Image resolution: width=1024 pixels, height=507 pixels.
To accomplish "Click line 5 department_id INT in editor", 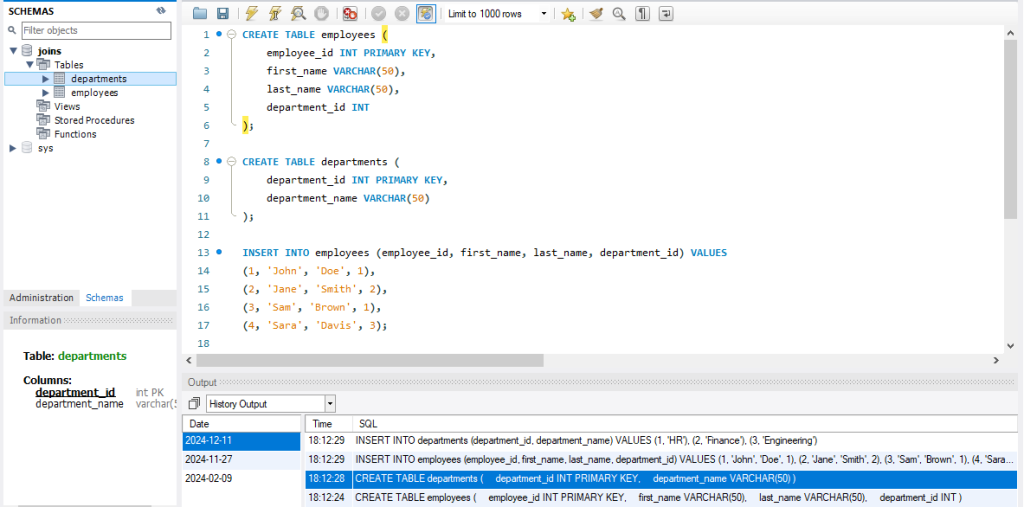I will click(x=317, y=107).
